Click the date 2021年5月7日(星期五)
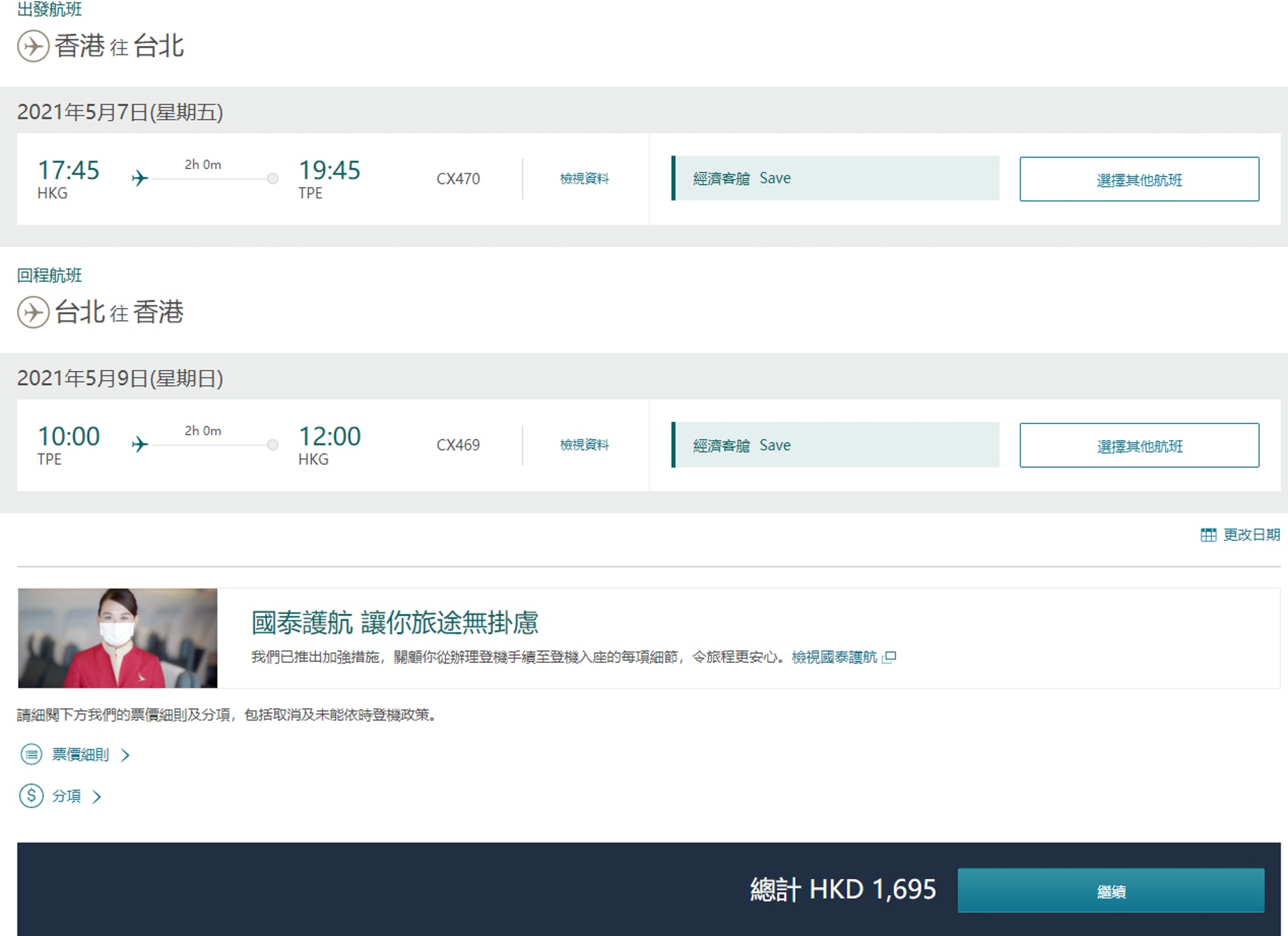Screen dimensions: 1288x936 point(120,112)
